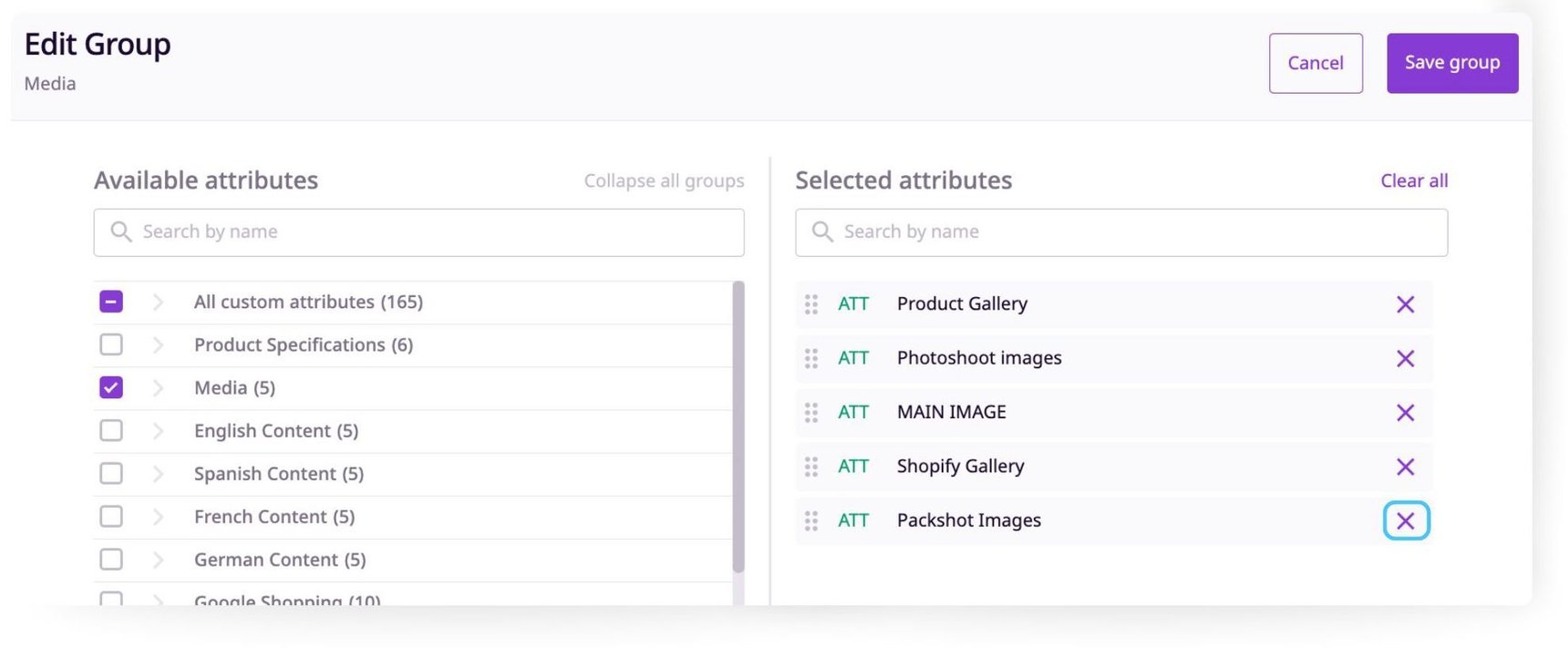Viewport: 1568px width, 648px height.
Task: Click ATT type label of Packshot Images
Action: pos(853,520)
